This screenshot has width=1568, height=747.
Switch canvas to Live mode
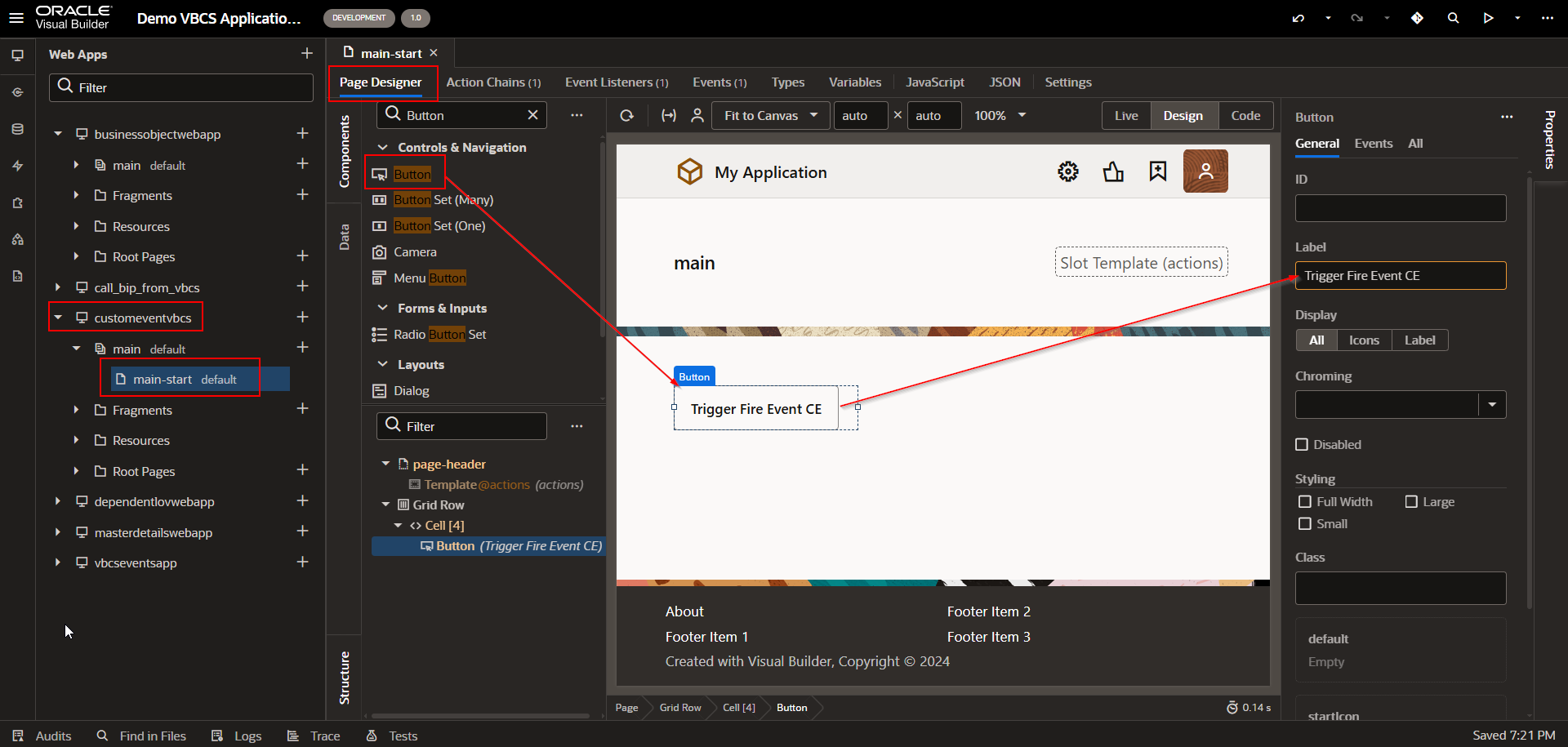coord(1126,116)
